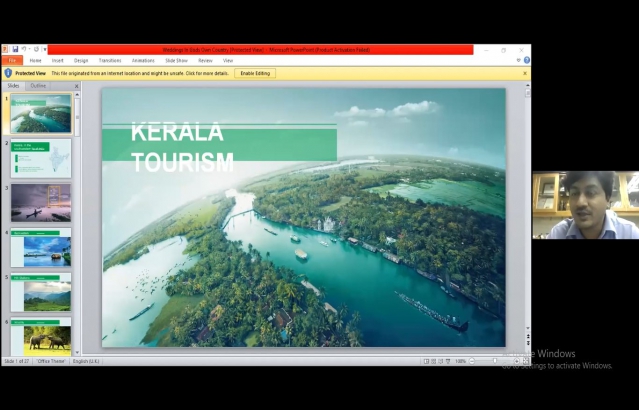The height and width of the screenshot is (410, 639).
Task: Select the Slides pane tab
Action: 13,86
